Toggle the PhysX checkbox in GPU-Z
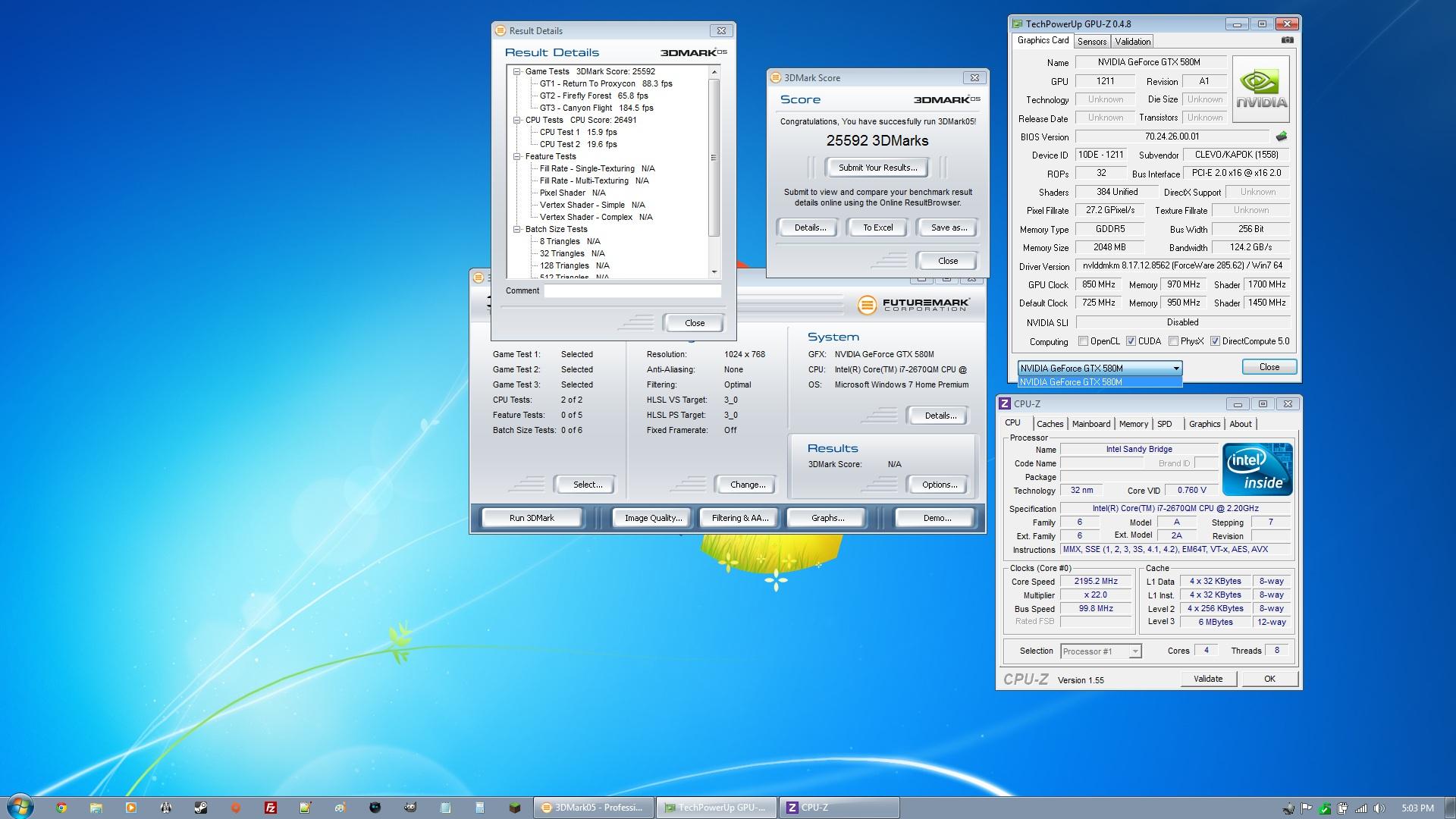Screen dimensions: 1456x819 coord(1173,341)
